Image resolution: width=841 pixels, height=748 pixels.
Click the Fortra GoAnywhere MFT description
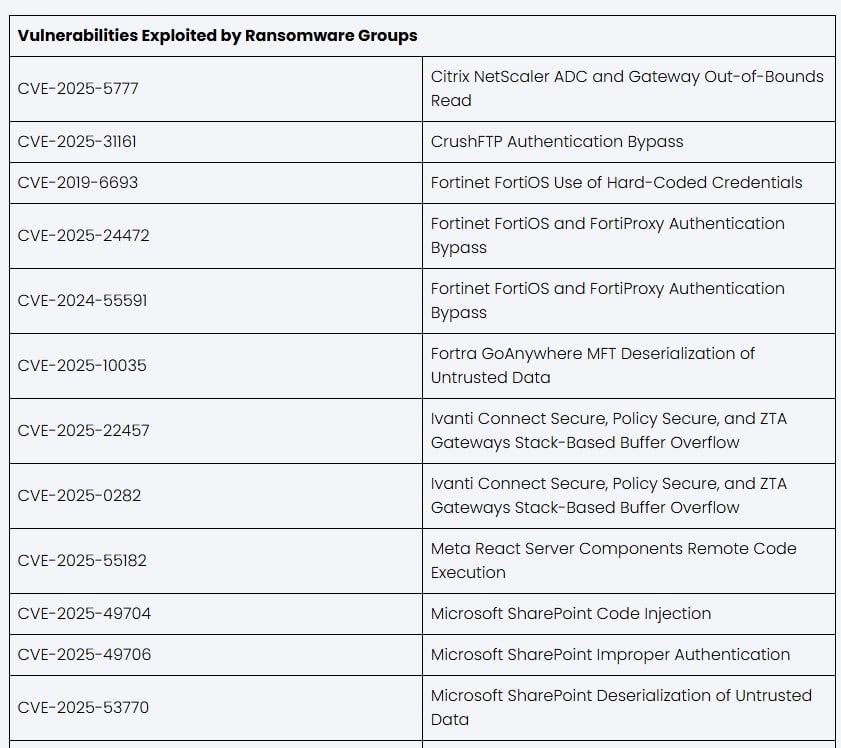click(592, 366)
